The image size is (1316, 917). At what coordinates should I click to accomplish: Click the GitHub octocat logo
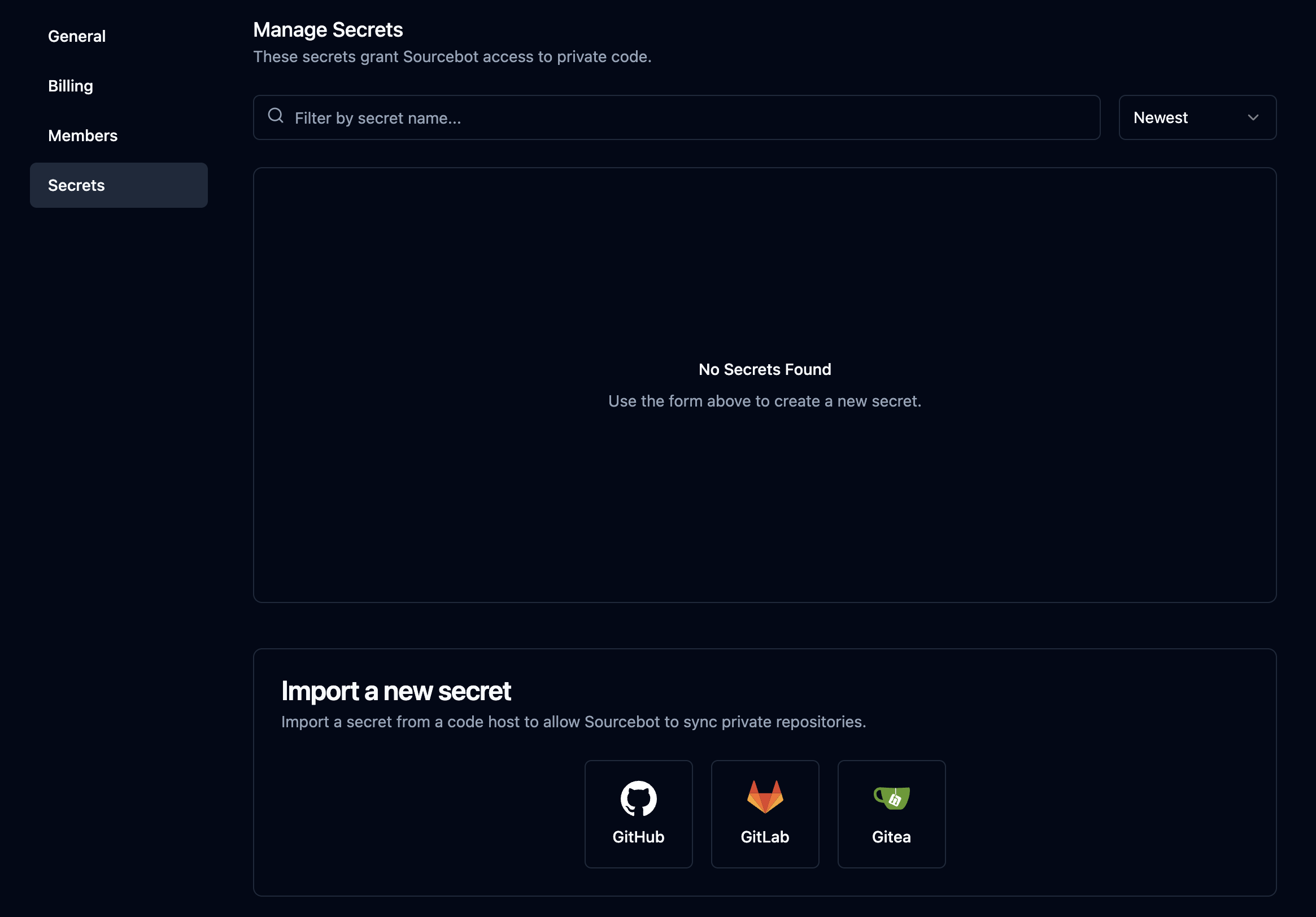(638, 798)
